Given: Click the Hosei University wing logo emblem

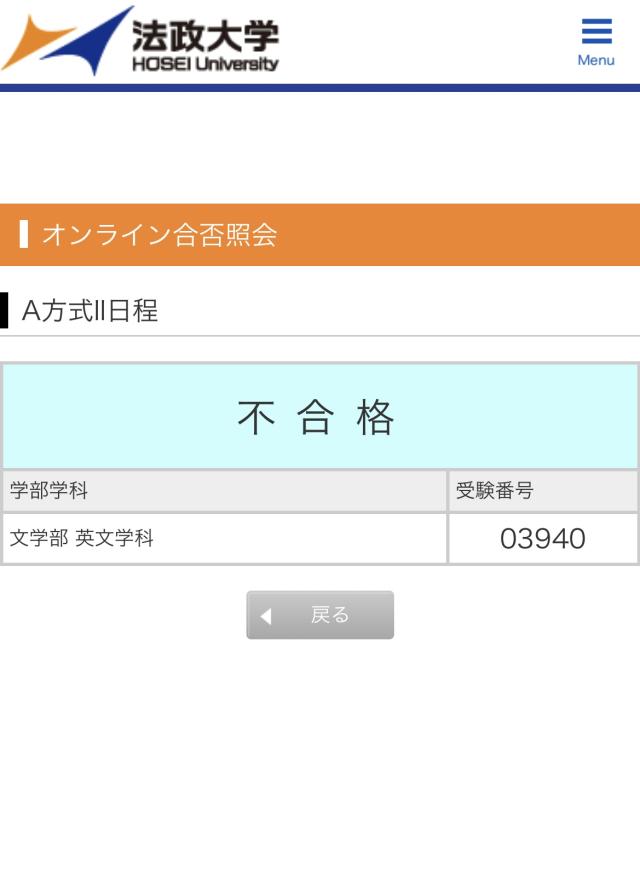Looking at the screenshot, I should [x=66, y=40].
